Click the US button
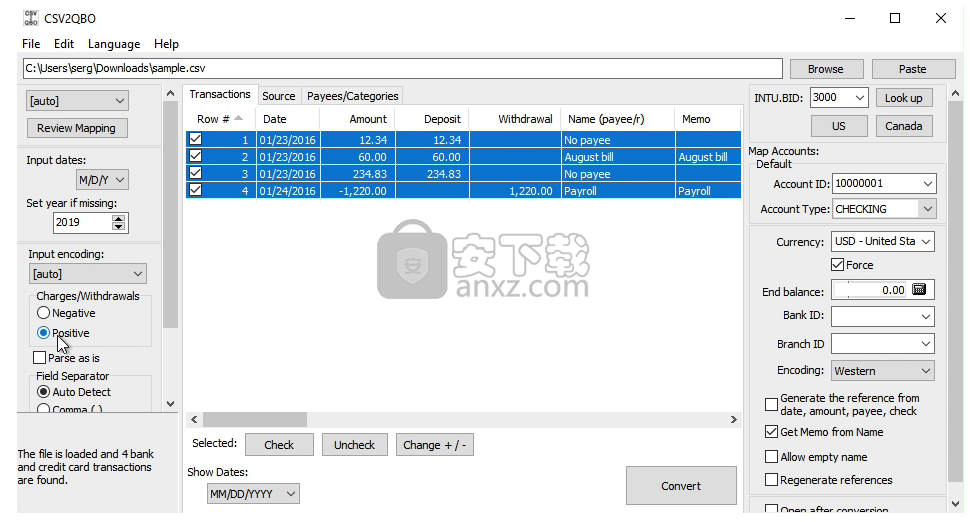 tap(838, 126)
